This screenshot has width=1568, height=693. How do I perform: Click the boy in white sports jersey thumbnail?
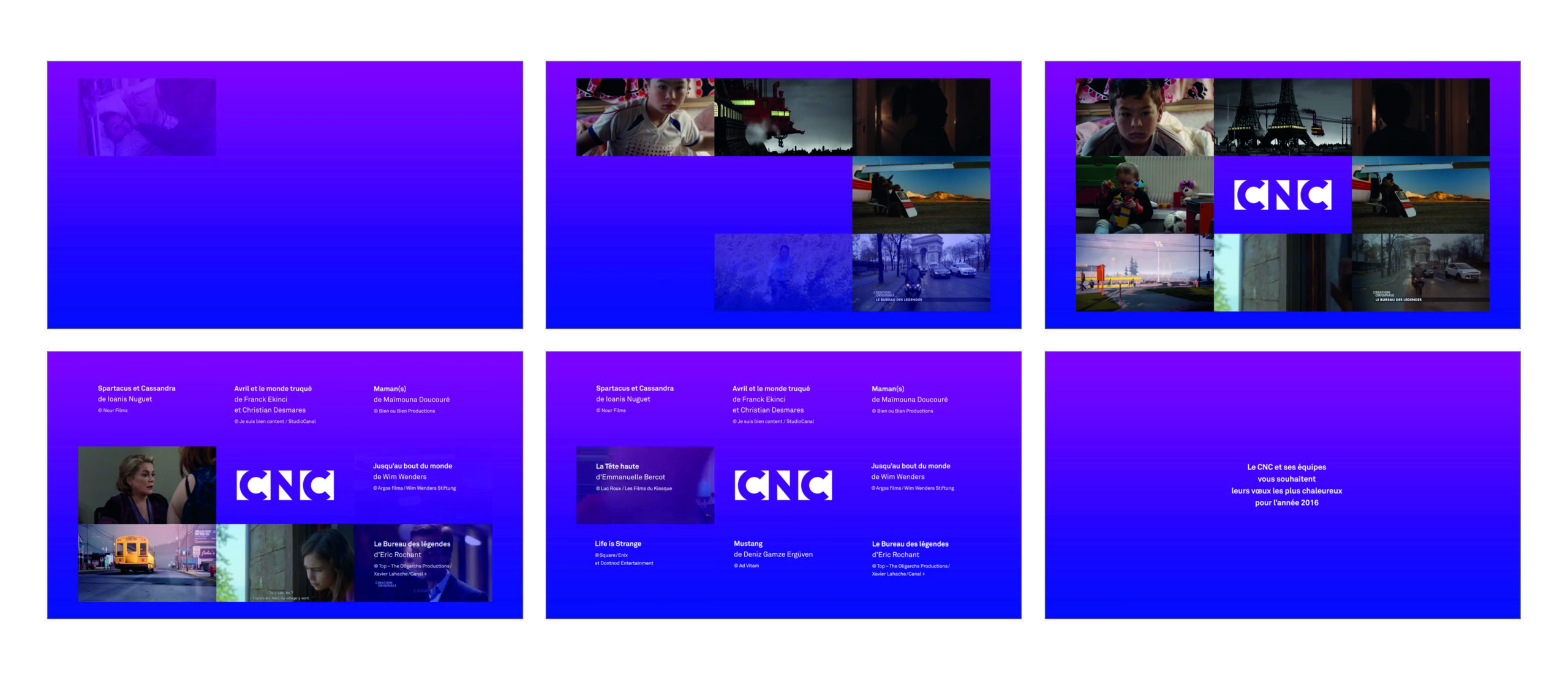click(645, 117)
